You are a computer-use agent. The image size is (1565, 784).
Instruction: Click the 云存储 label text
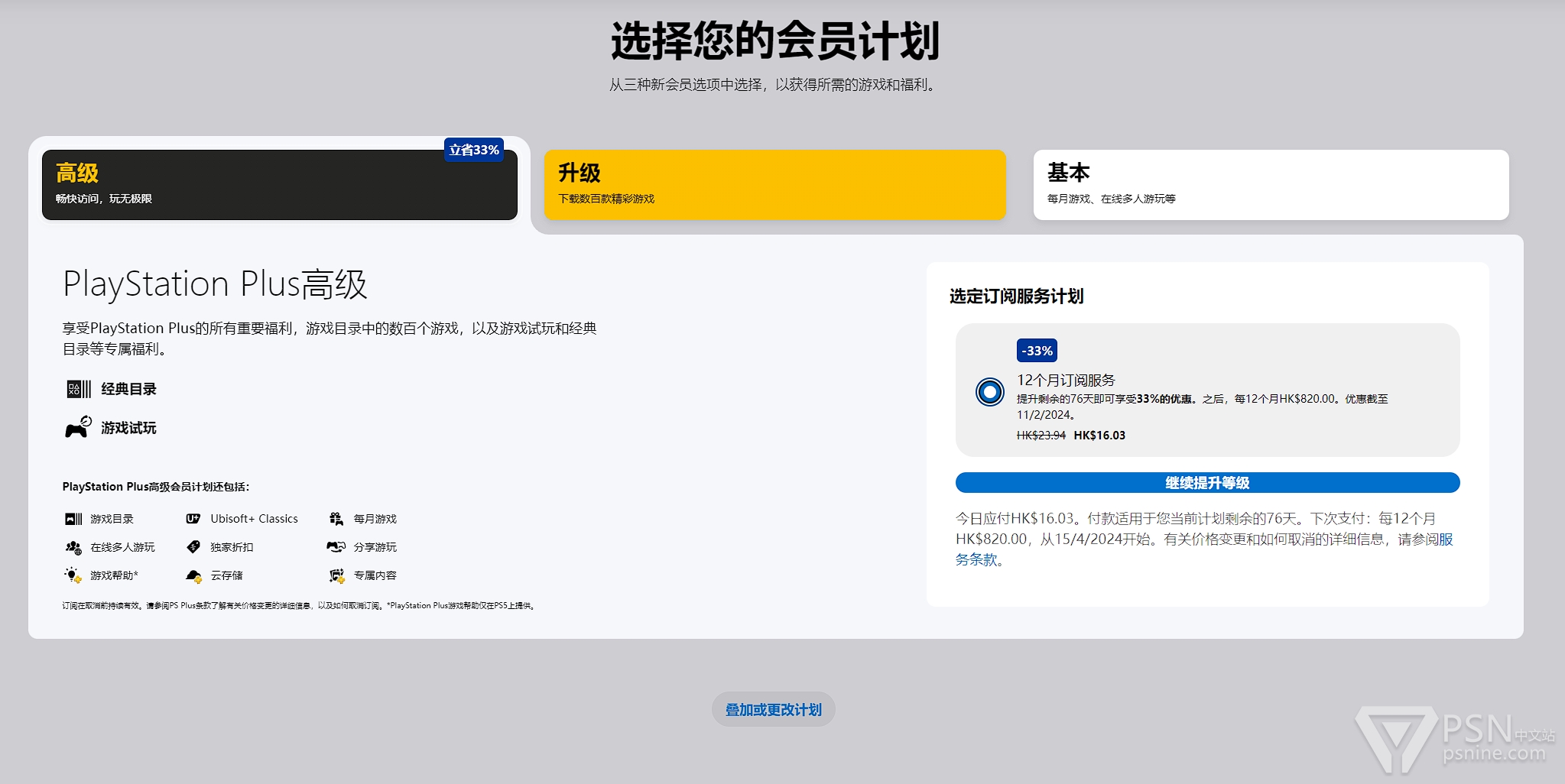tap(226, 575)
